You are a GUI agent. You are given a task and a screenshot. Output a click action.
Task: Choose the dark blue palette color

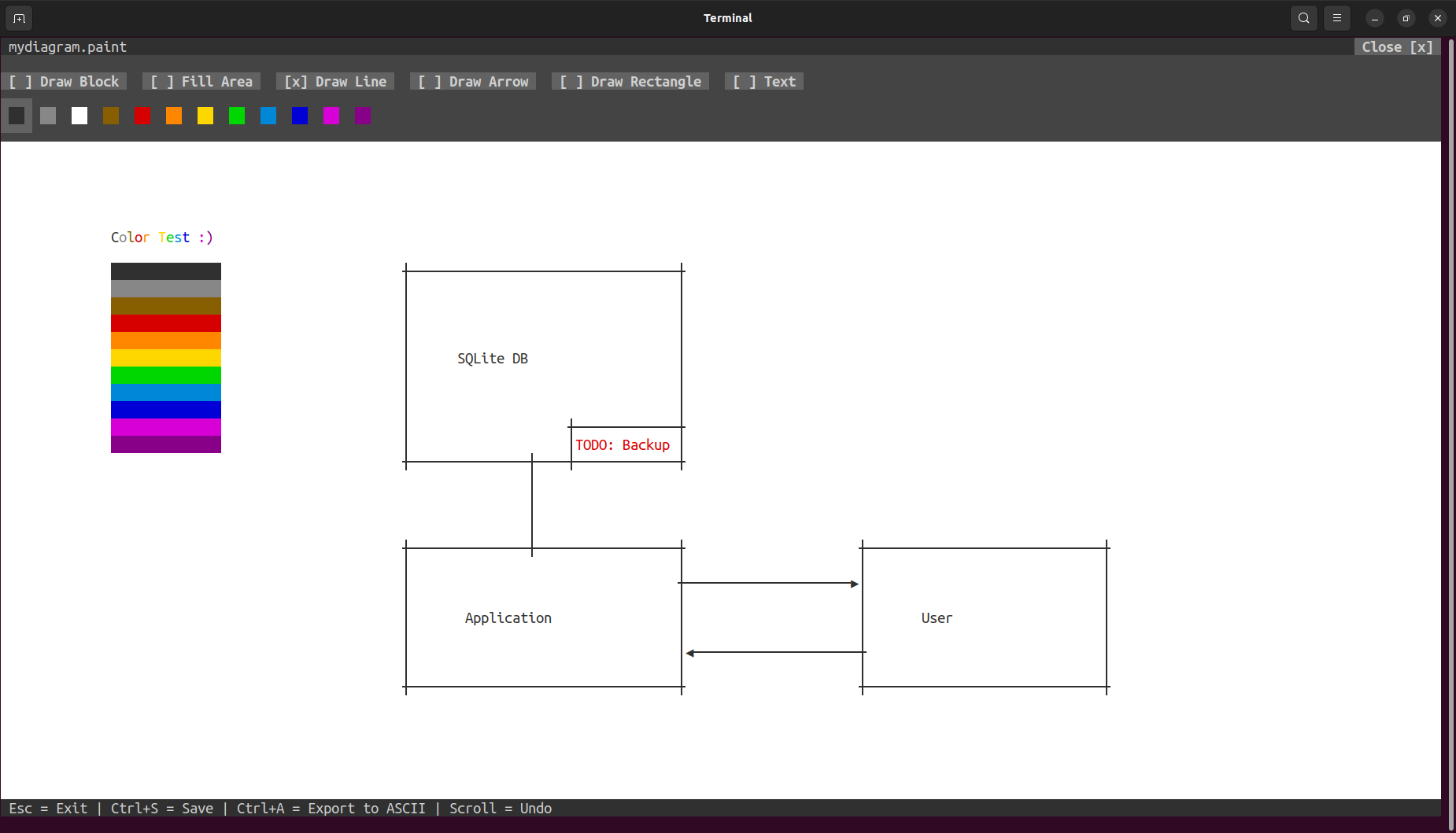click(300, 116)
